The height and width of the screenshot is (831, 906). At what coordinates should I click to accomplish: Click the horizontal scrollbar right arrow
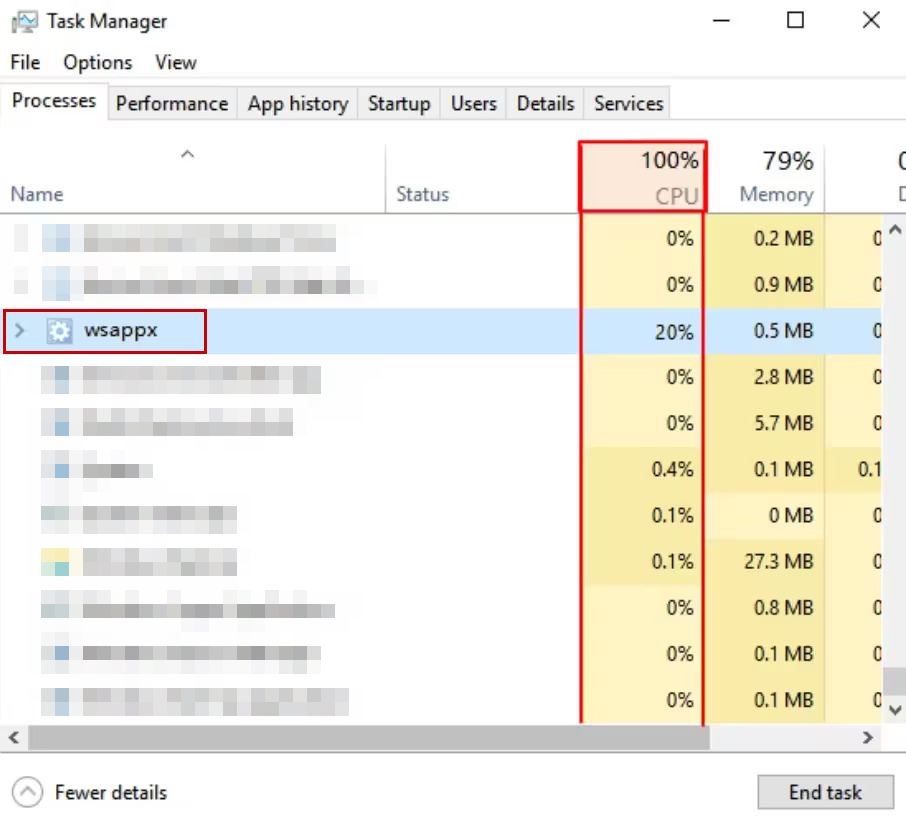click(868, 738)
